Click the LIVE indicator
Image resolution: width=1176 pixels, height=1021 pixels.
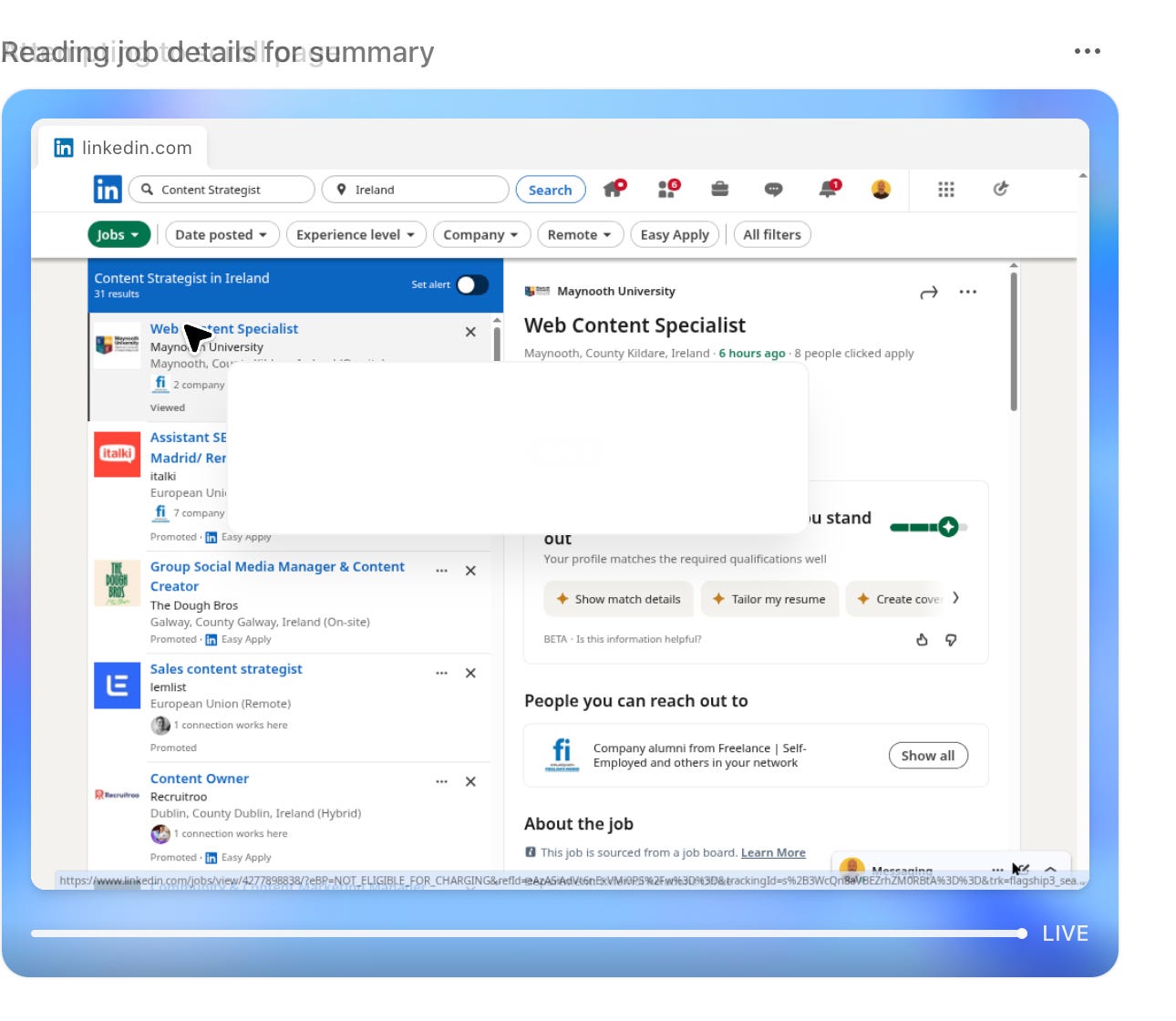click(1066, 933)
